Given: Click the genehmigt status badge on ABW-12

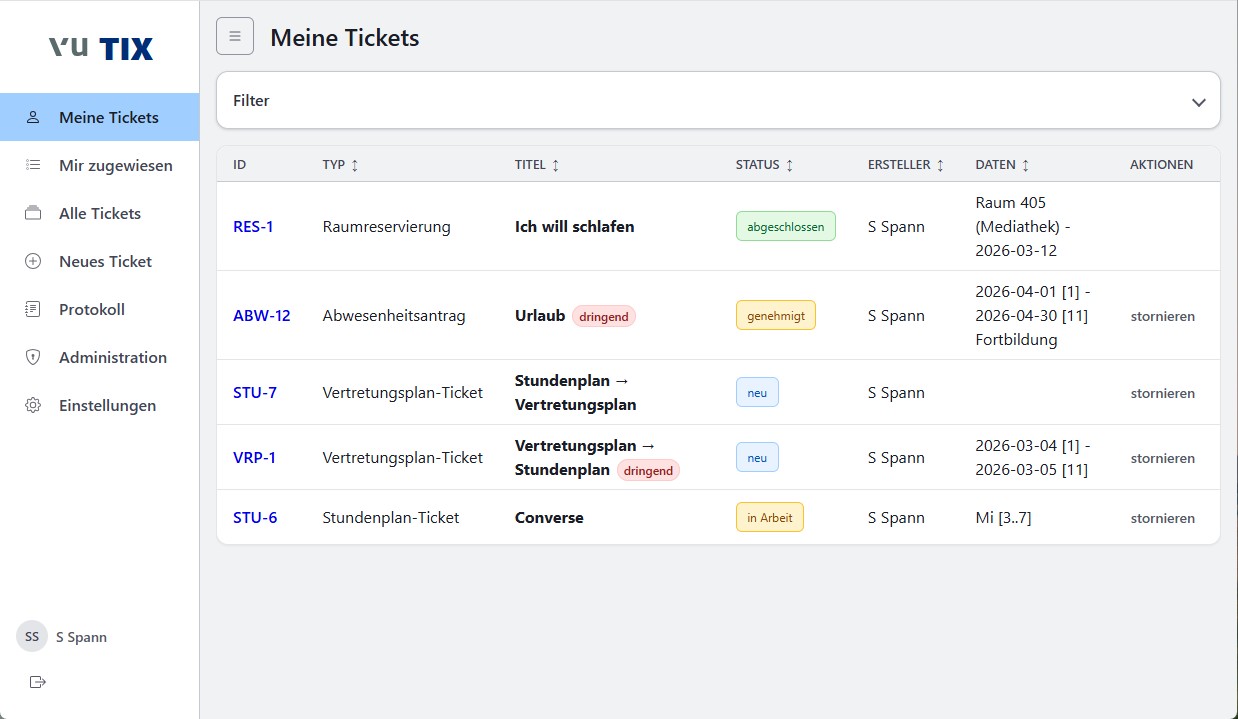Looking at the screenshot, I should point(776,314).
